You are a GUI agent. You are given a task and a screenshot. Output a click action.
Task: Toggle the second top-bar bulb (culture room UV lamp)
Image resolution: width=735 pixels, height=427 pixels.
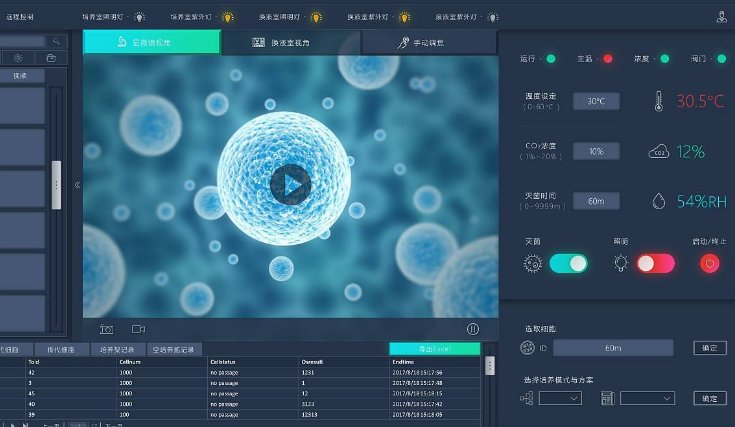pos(228,17)
